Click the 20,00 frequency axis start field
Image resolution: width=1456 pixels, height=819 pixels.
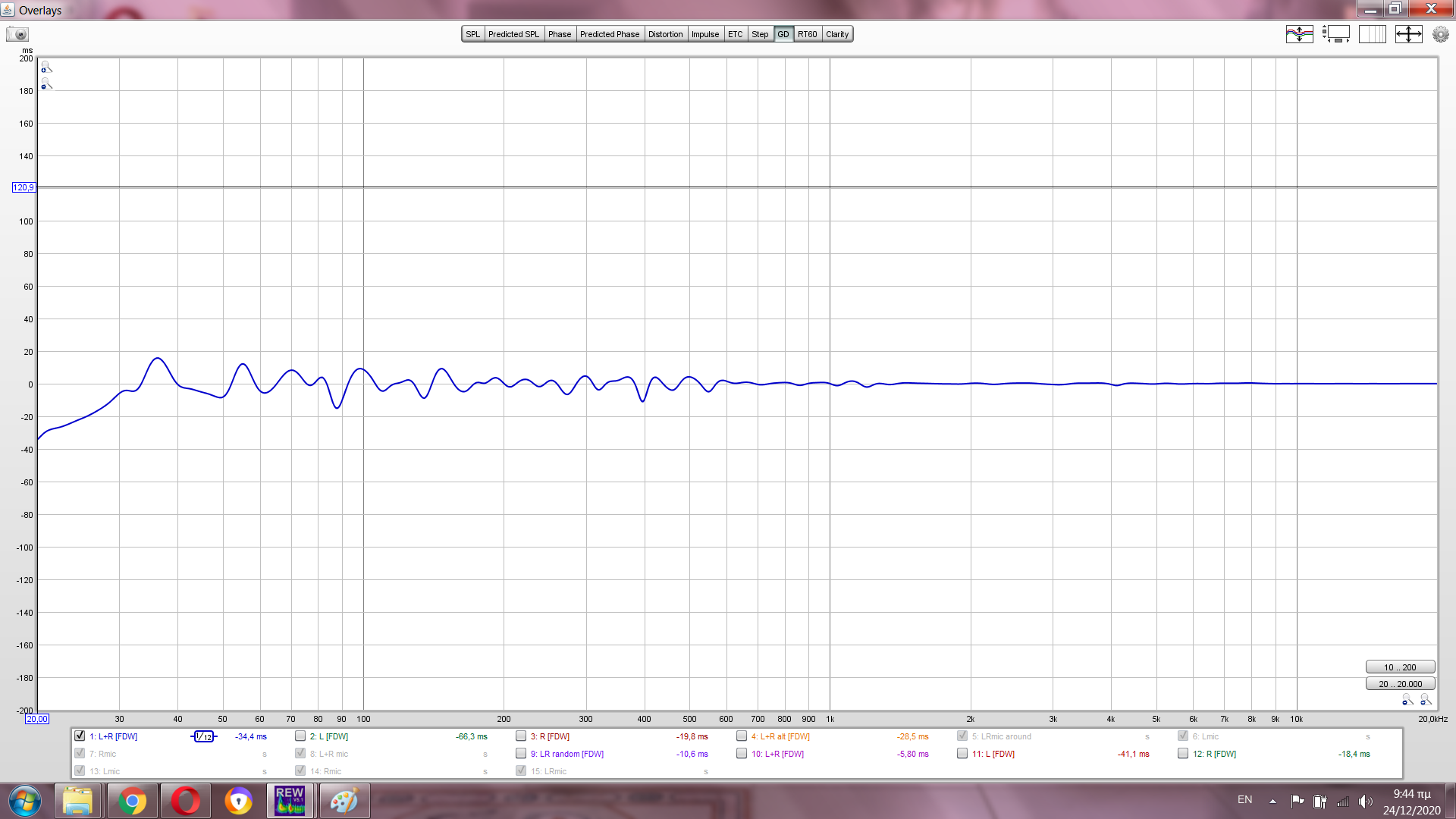[36, 719]
